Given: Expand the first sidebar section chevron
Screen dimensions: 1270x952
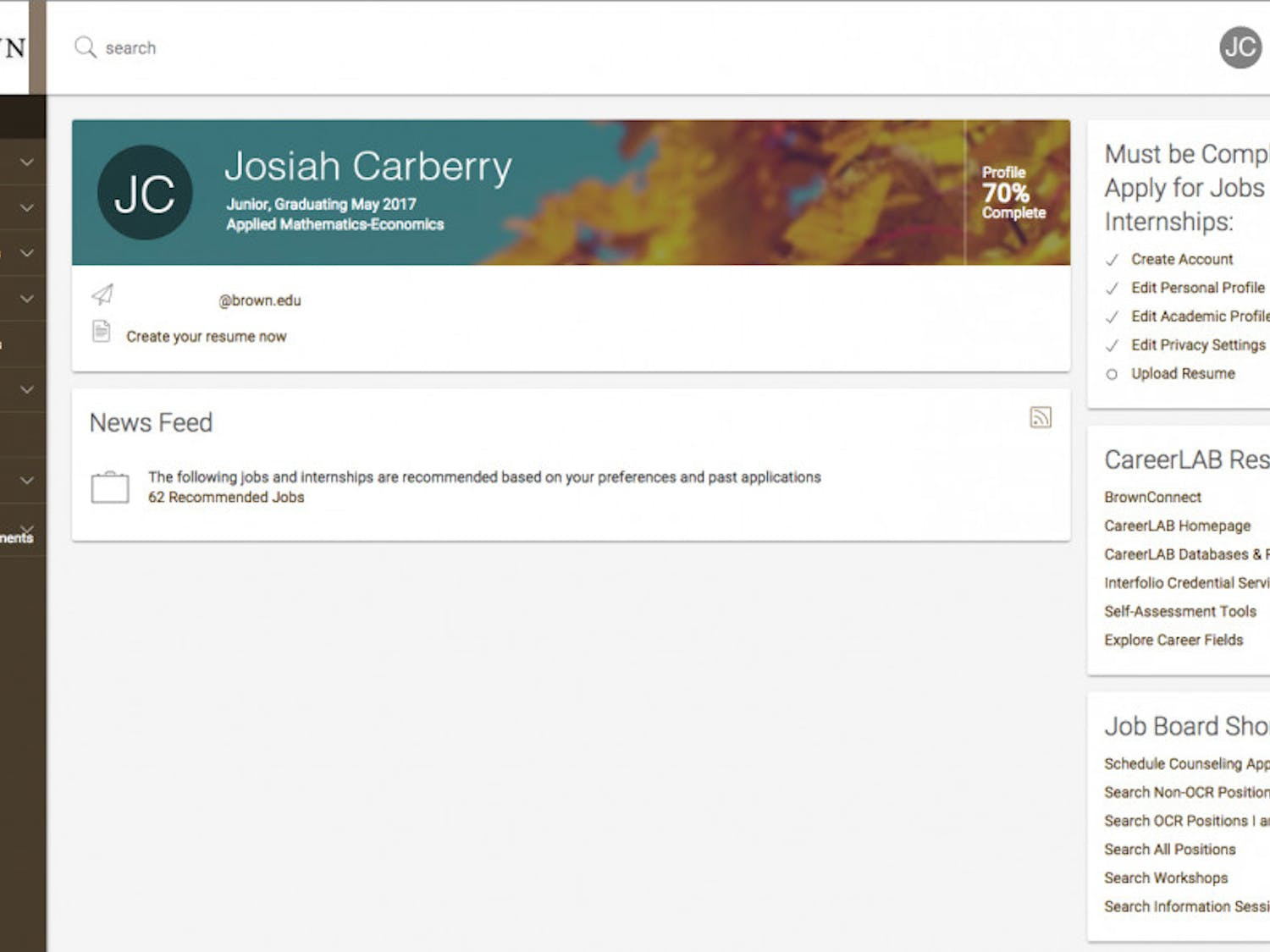Looking at the screenshot, I should (25, 161).
